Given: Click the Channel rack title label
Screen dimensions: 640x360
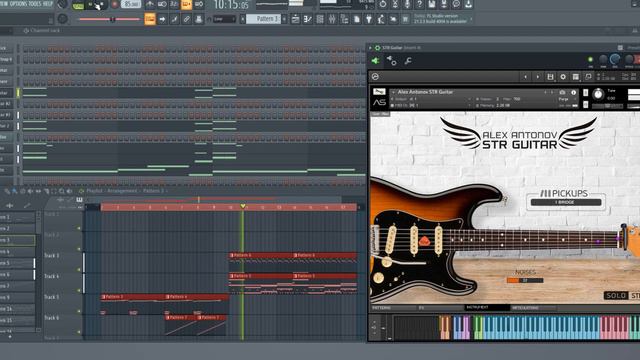Looking at the screenshot, I should click(x=45, y=31).
